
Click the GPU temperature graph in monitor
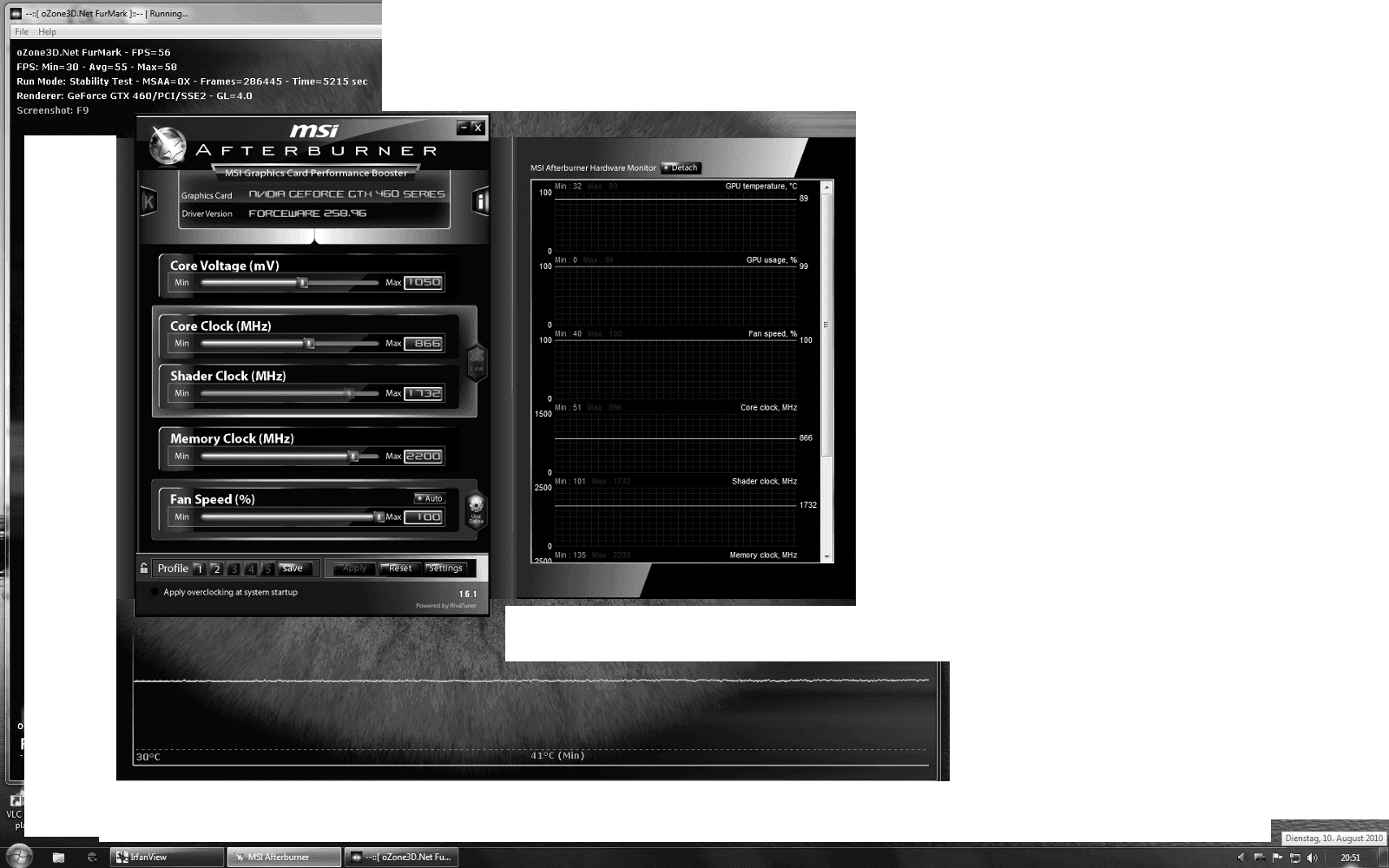[x=675, y=221]
